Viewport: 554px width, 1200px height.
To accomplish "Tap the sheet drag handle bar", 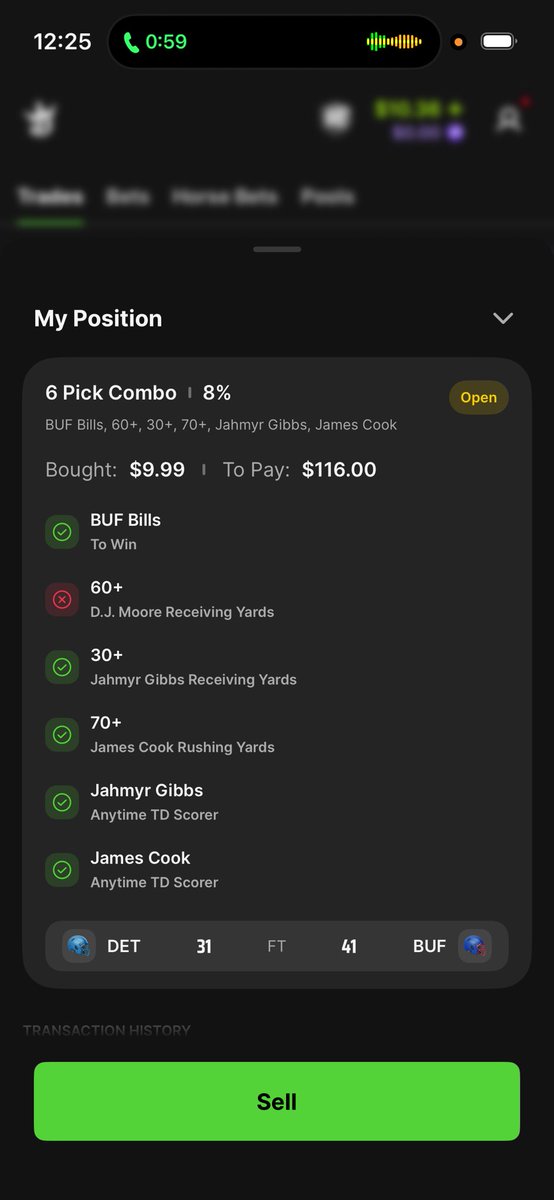I will pyautogui.click(x=277, y=249).
